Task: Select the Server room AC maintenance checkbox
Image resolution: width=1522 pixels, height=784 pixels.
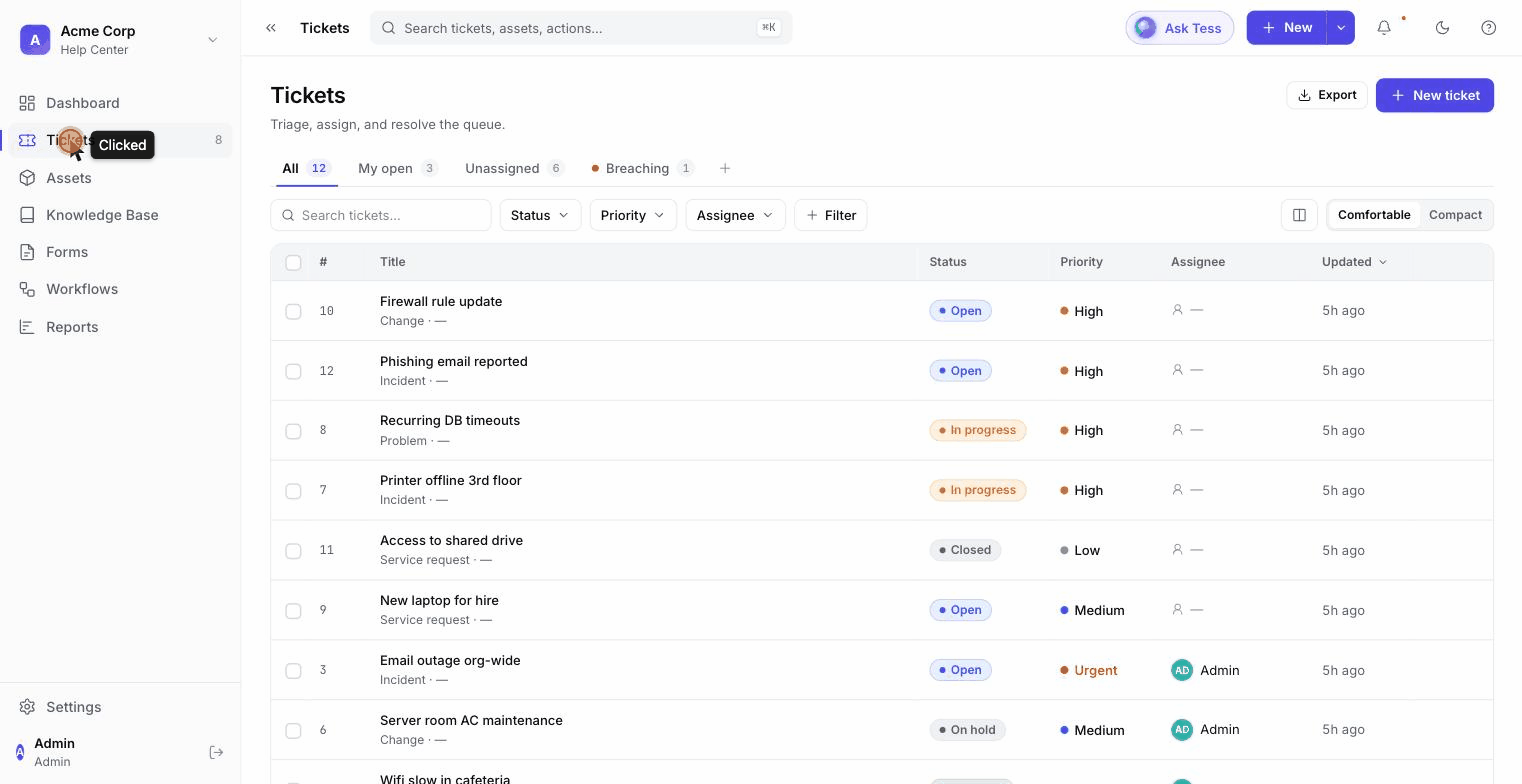Action: 293,731
